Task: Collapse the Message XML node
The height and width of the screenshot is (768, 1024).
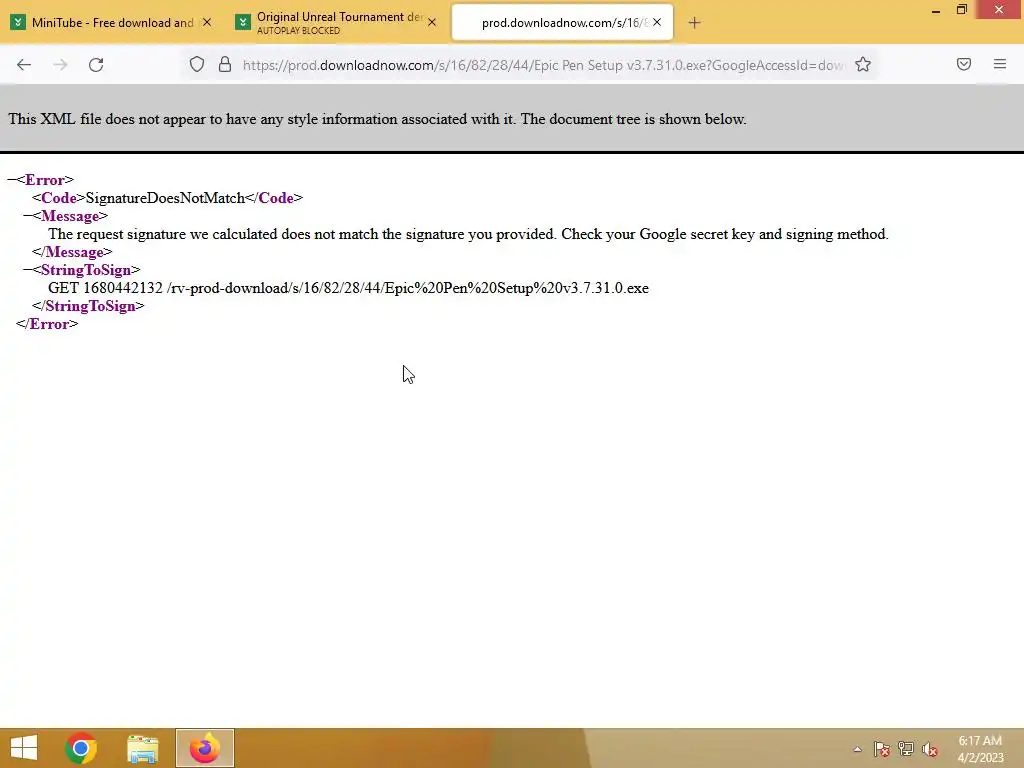Action: point(28,216)
